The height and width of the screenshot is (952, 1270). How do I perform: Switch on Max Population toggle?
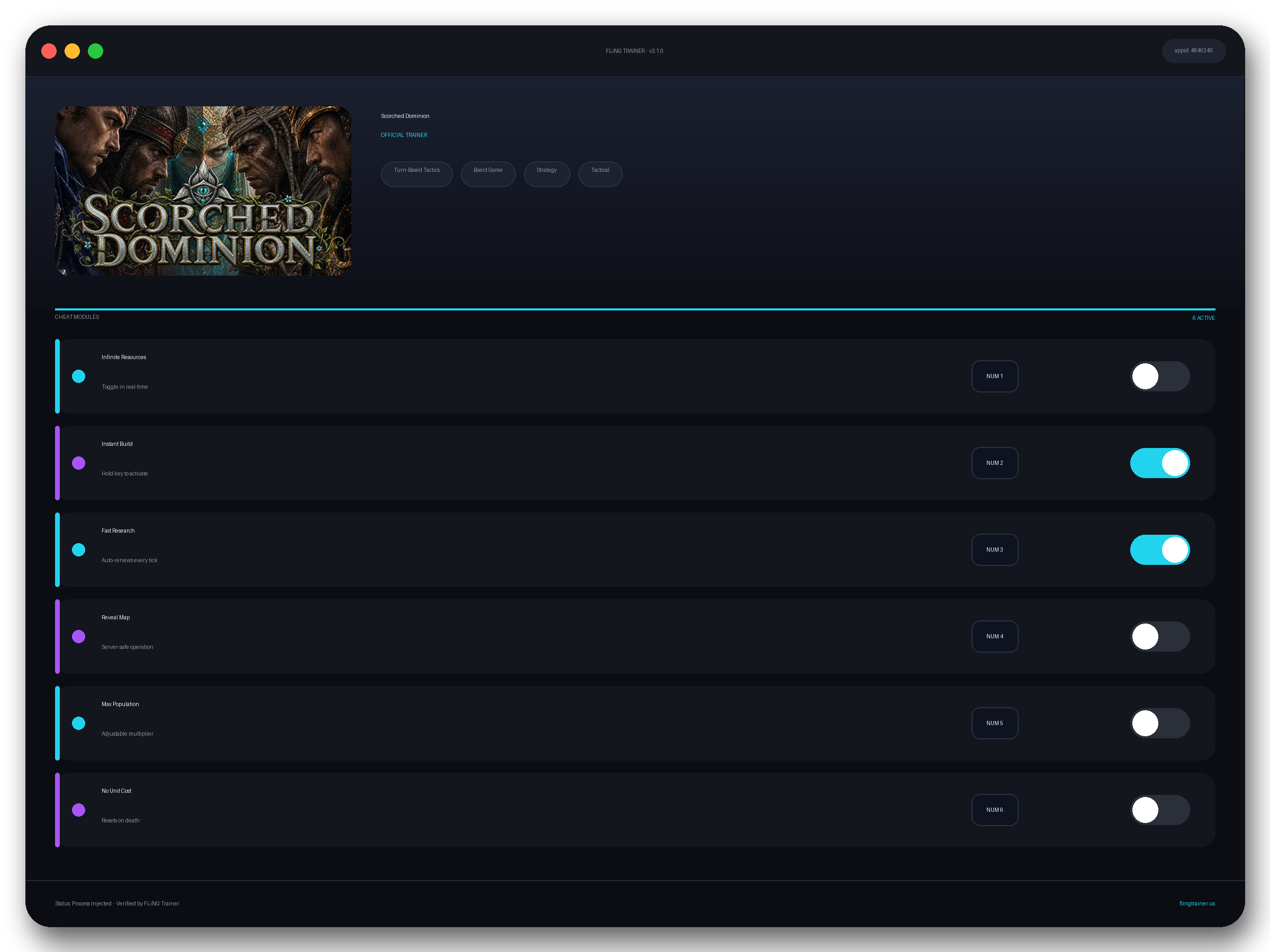click(1160, 723)
